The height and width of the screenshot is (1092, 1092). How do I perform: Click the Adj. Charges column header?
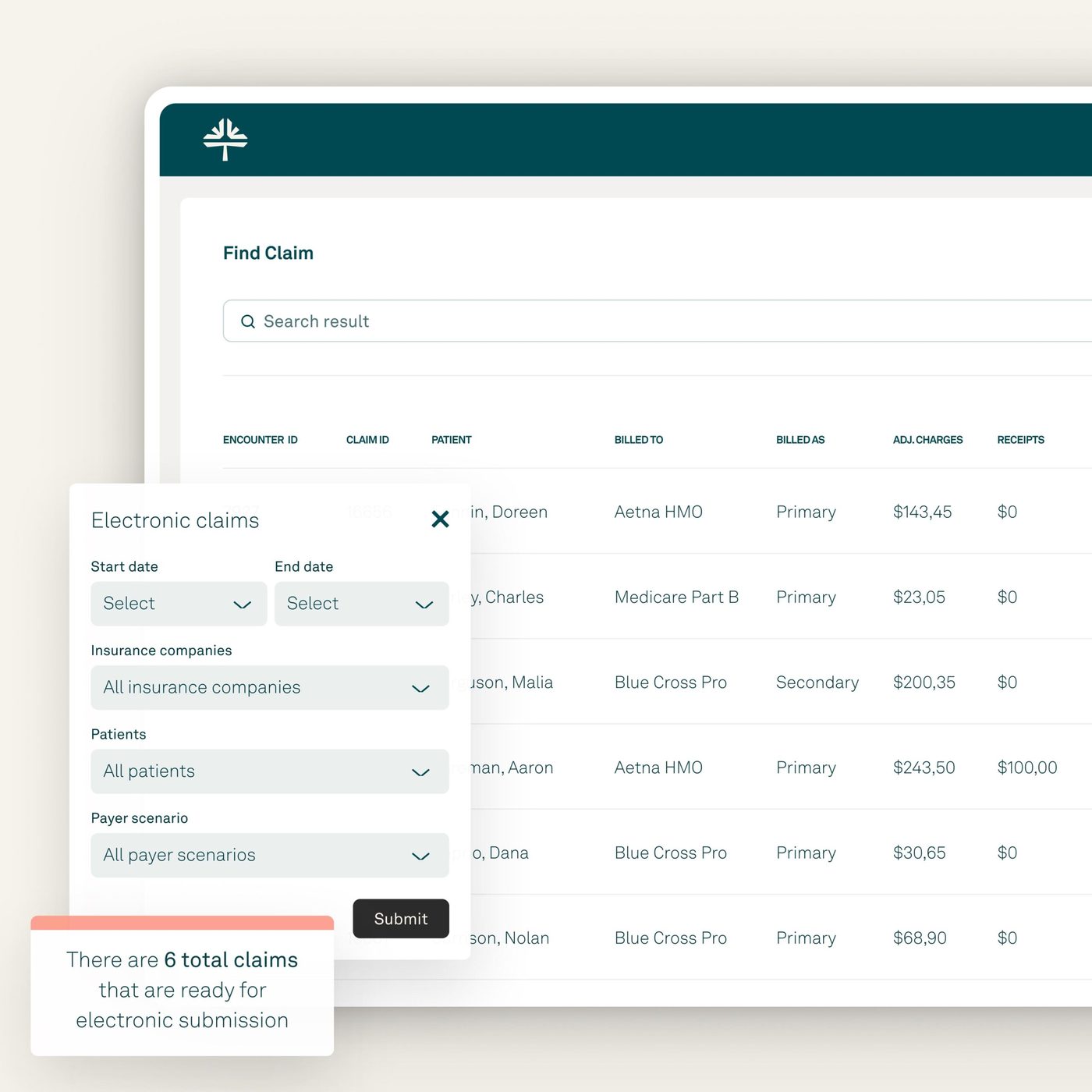coord(928,440)
